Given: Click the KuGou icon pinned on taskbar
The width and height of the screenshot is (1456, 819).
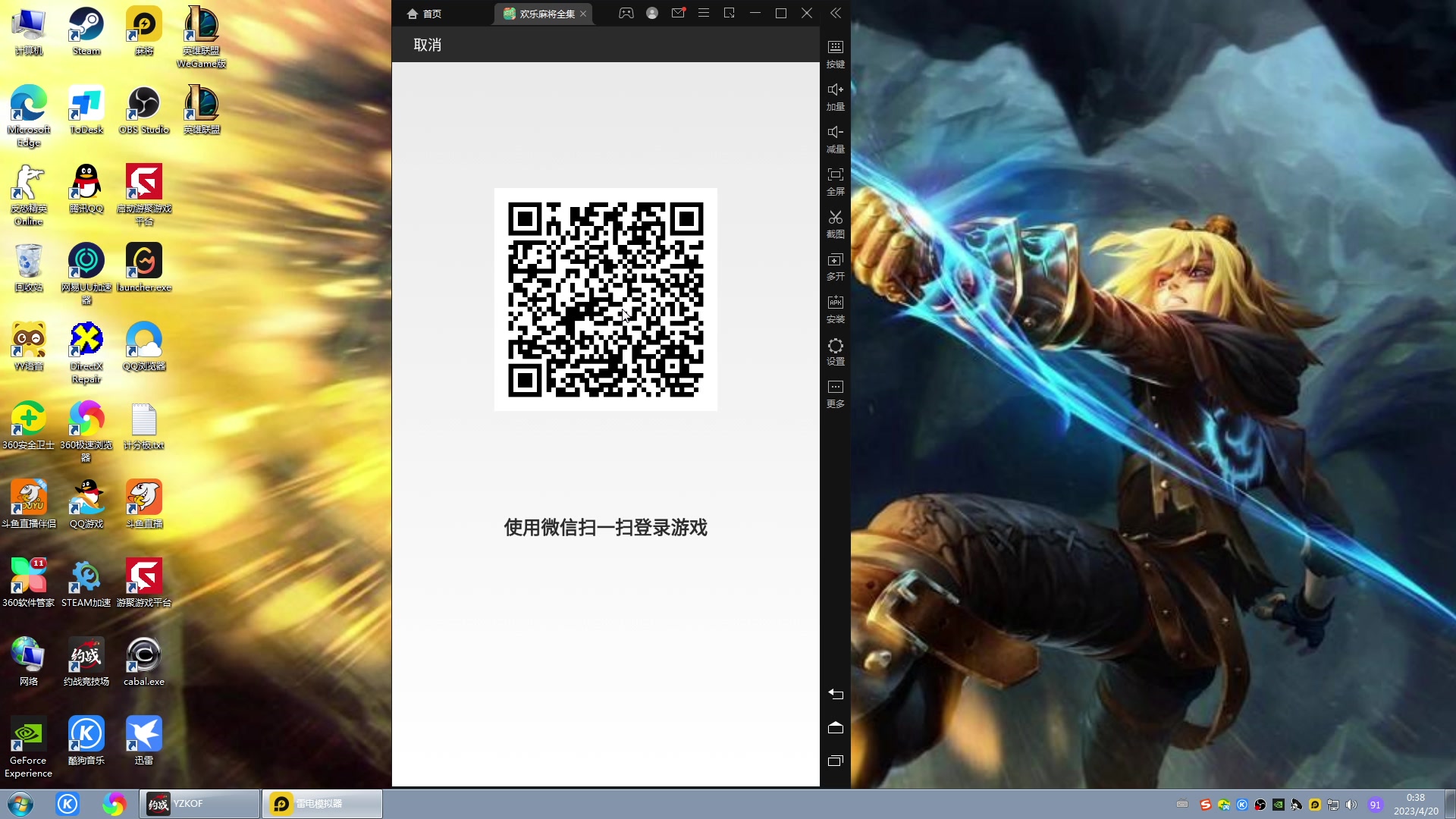Looking at the screenshot, I should pyautogui.click(x=67, y=804).
